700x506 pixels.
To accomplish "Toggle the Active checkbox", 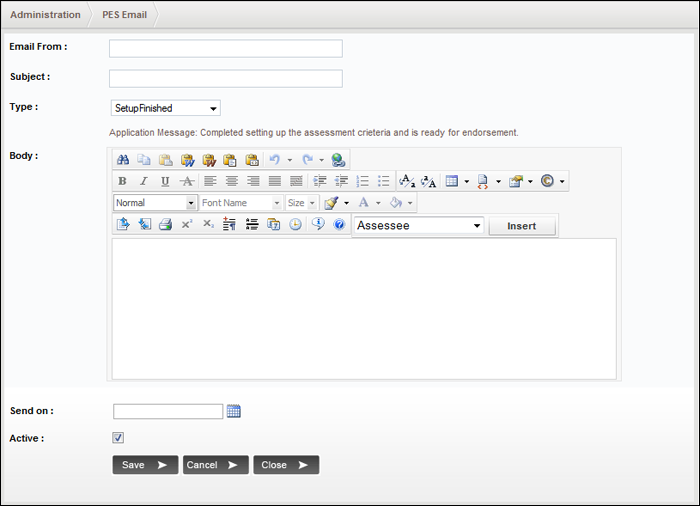I will pos(118,438).
